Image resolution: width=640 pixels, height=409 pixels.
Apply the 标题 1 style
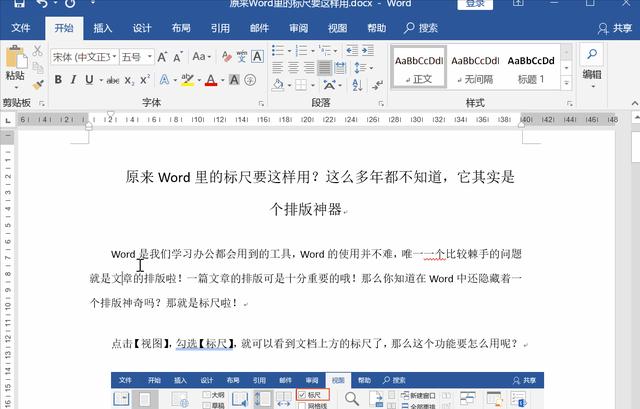[531, 67]
